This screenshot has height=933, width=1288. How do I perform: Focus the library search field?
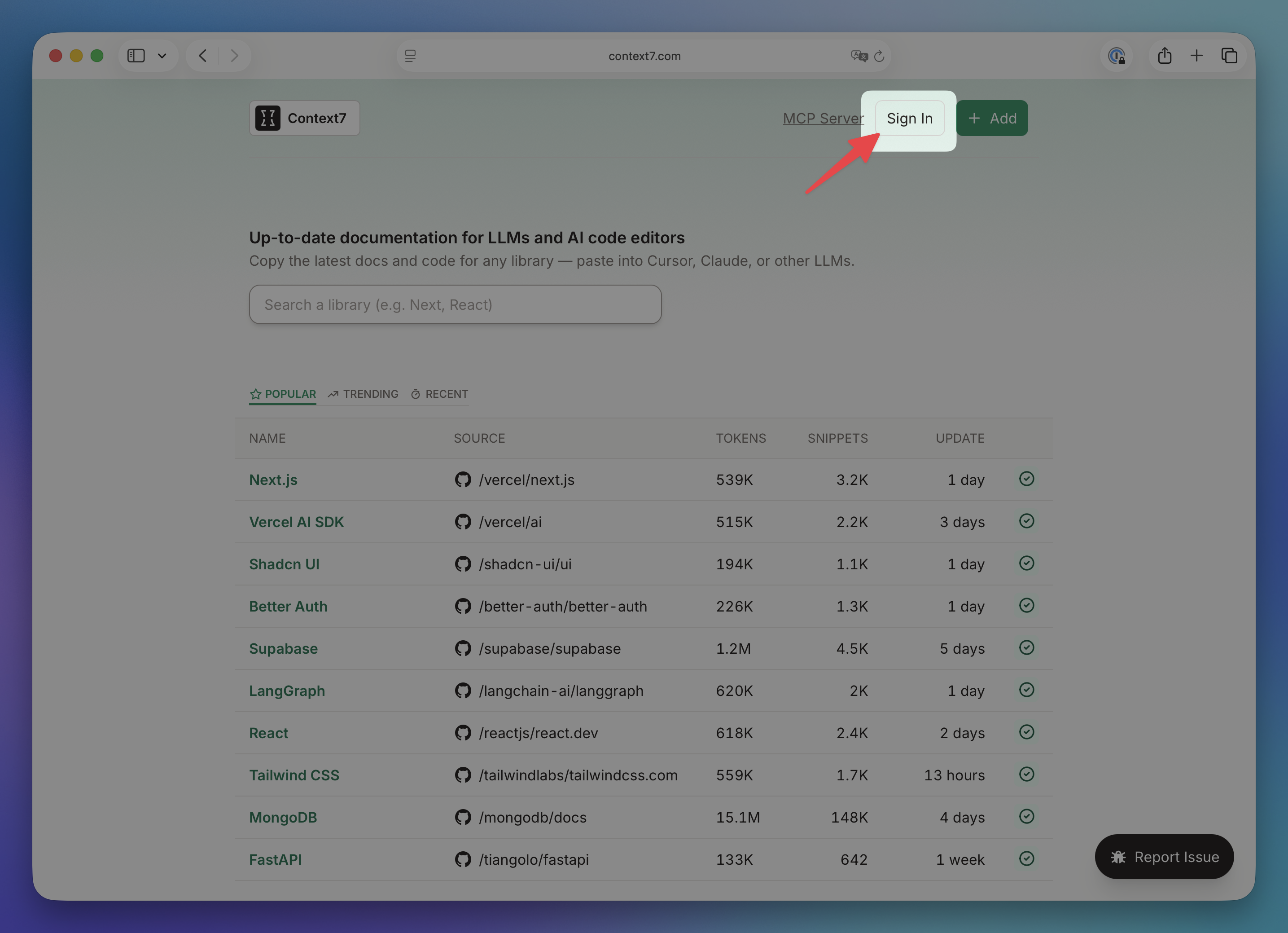455,304
